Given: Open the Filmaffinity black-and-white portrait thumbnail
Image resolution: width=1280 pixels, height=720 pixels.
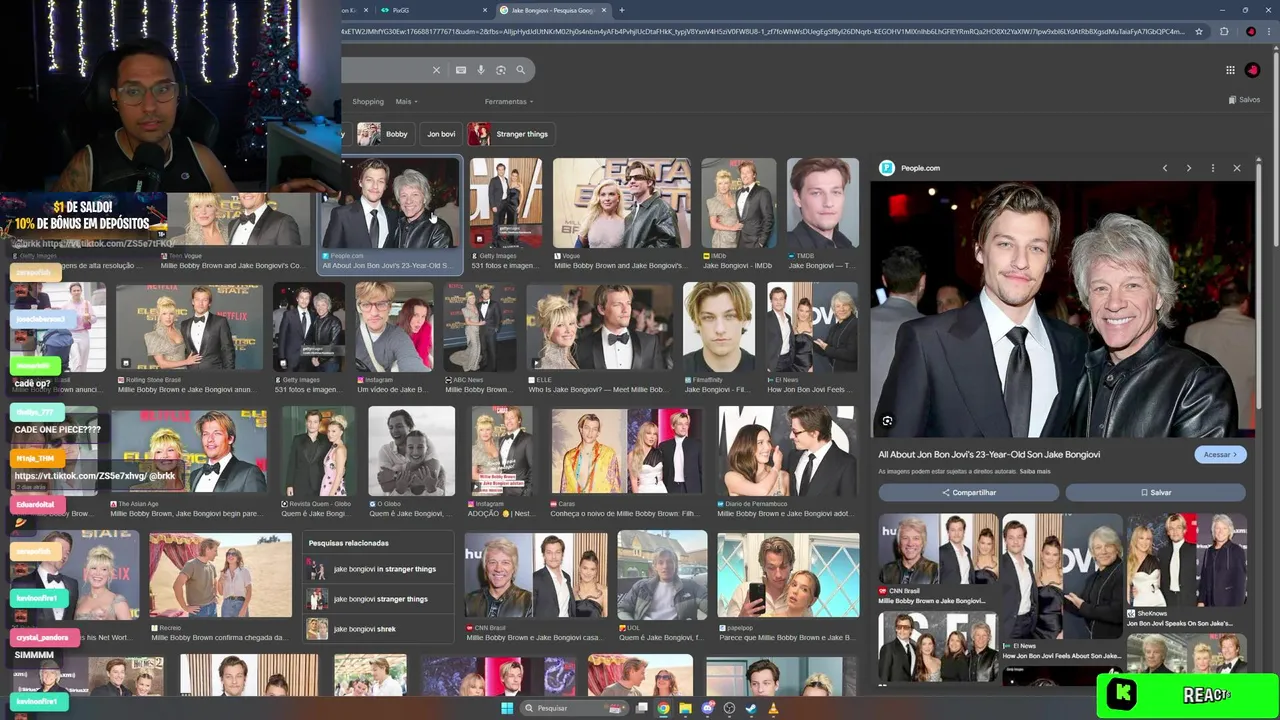Looking at the screenshot, I should click(x=719, y=327).
